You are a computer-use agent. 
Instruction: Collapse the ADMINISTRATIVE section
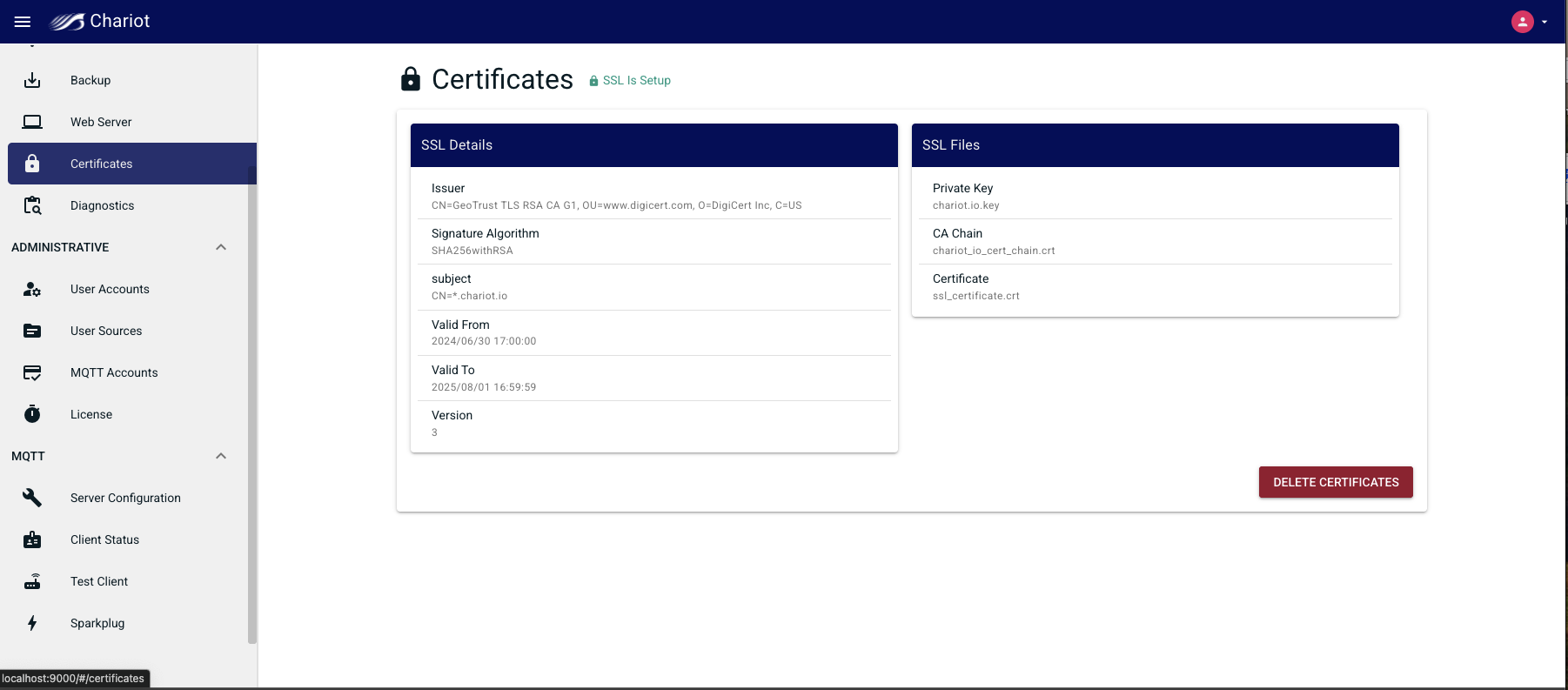click(221, 247)
